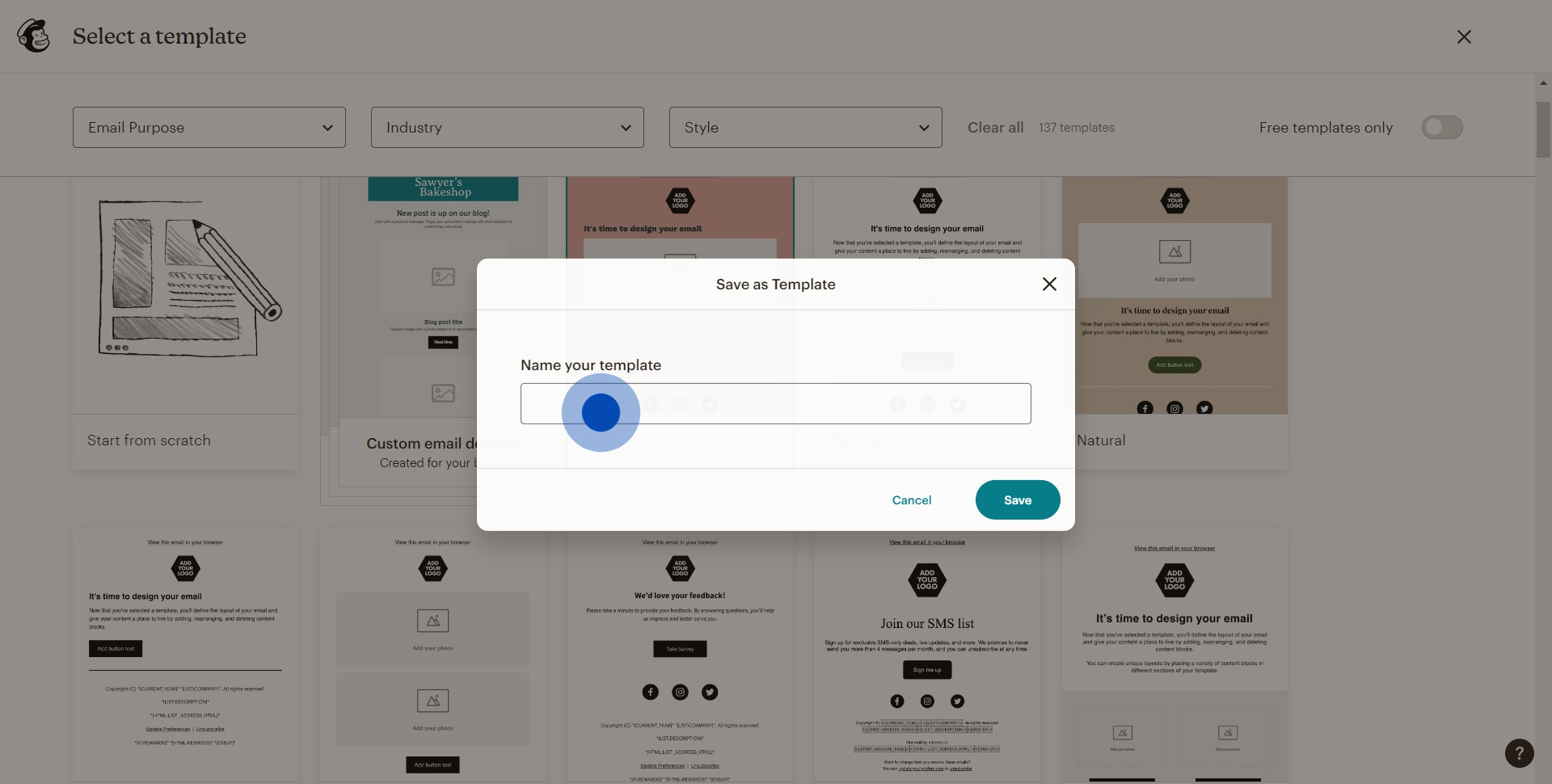This screenshot has height=784, width=1552.
Task: Click Instagram icon in Natural template
Action: [x=1175, y=408]
